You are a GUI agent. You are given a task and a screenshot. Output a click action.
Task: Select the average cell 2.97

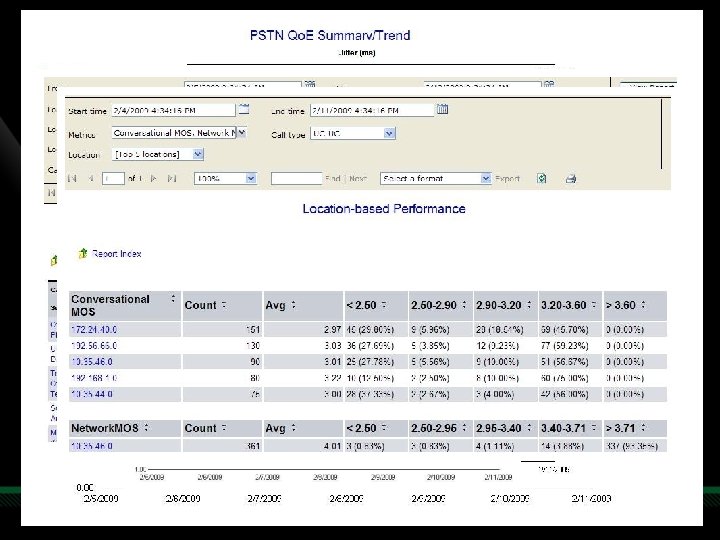point(303,330)
